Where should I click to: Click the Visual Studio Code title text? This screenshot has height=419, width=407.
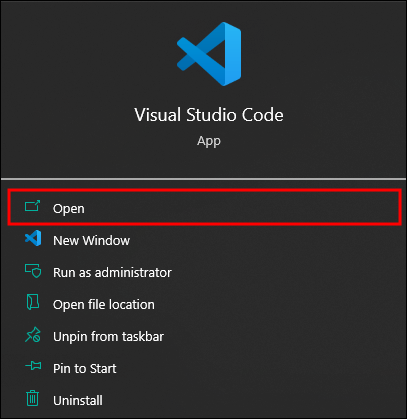pyautogui.click(x=209, y=115)
